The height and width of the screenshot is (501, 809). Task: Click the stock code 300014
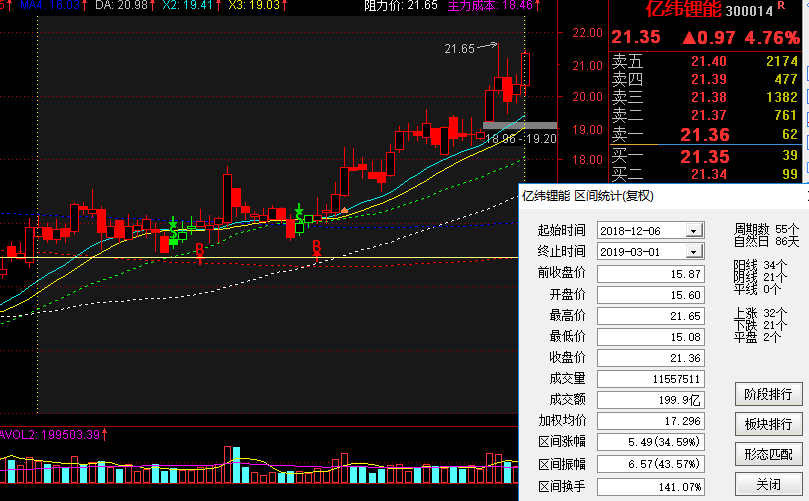(749, 11)
